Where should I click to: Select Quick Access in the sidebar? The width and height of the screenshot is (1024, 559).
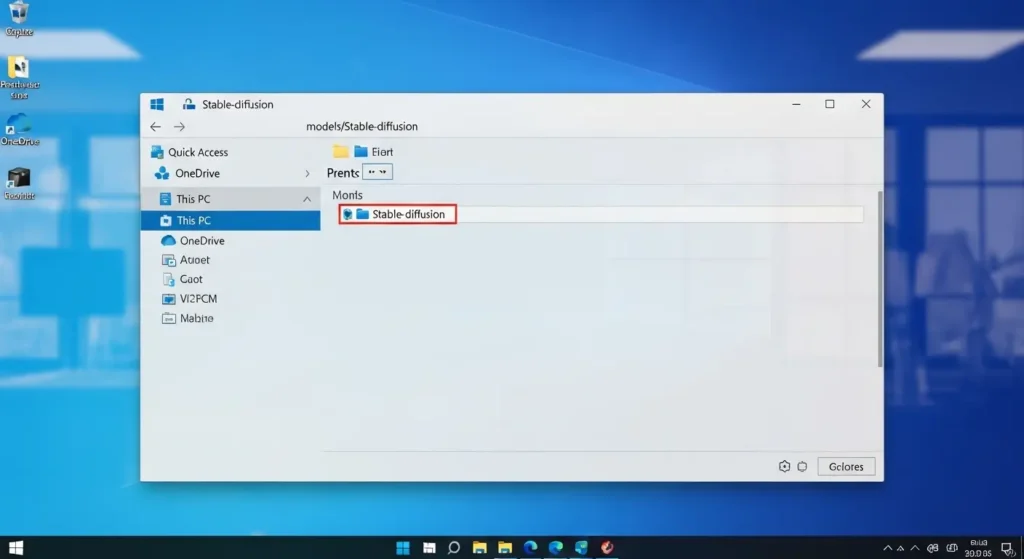(198, 152)
